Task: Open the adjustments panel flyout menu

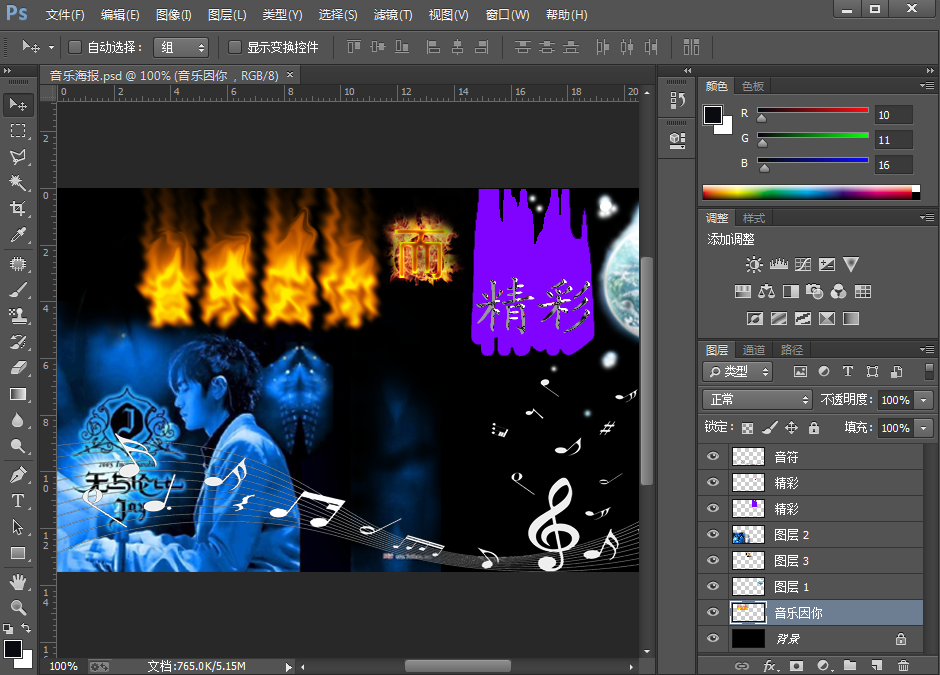Action: point(927,218)
